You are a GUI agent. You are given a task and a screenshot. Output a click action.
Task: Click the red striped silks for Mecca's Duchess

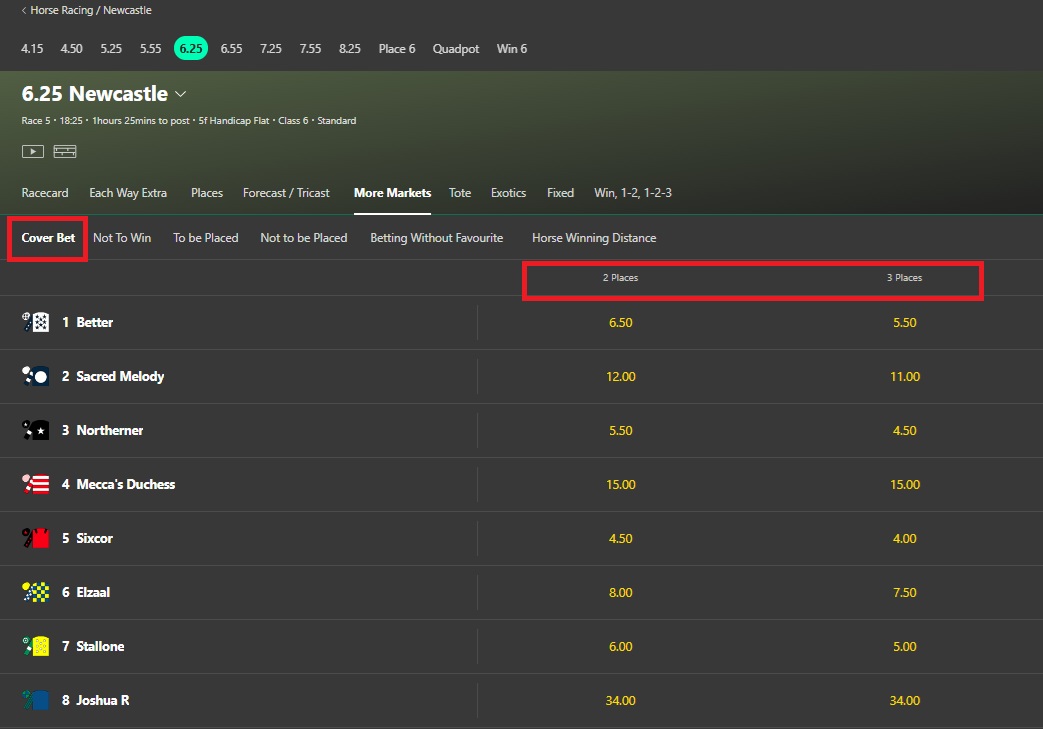36,484
